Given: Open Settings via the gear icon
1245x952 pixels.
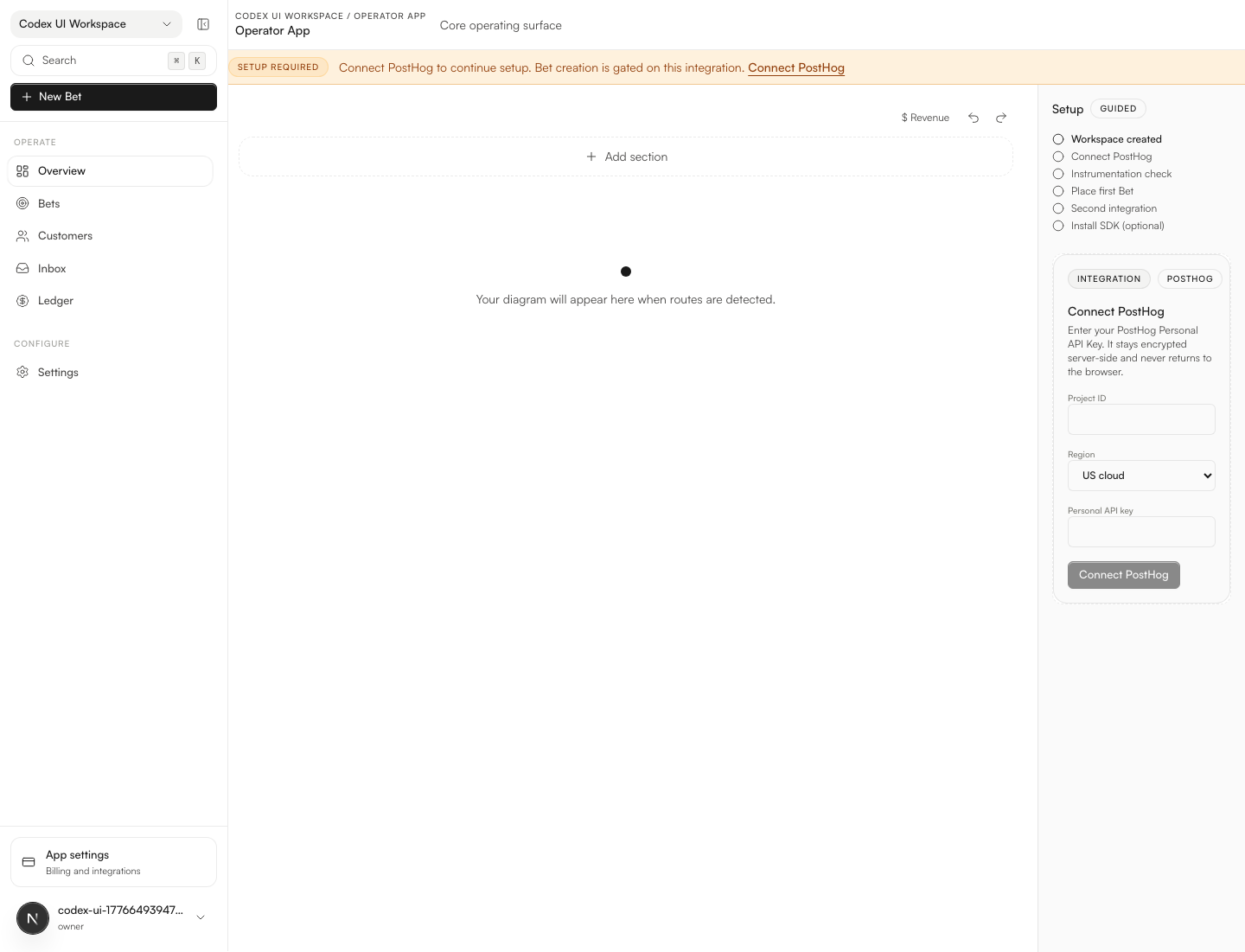Looking at the screenshot, I should (x=23, y=373).
